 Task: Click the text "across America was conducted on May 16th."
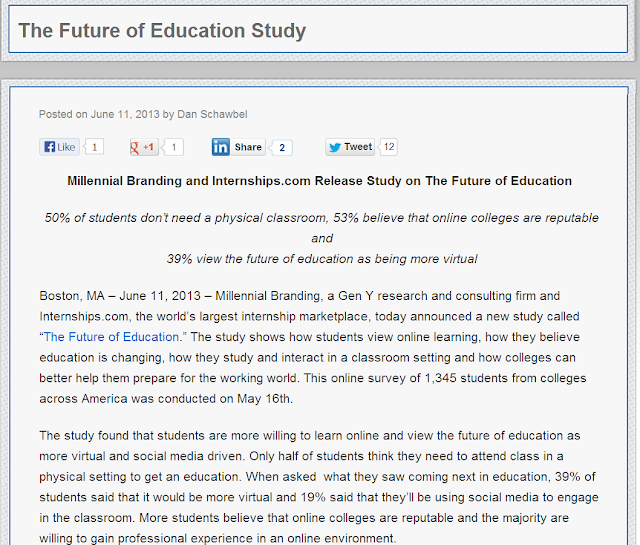[x=166, y=398]
